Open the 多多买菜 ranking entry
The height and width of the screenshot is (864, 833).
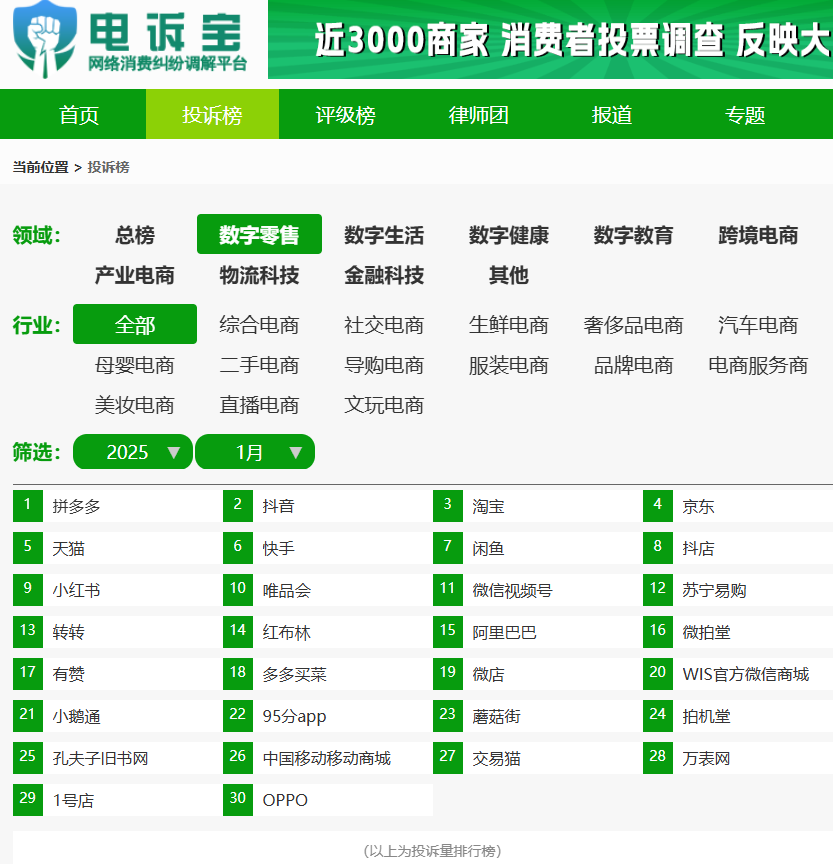click(328, 674)
